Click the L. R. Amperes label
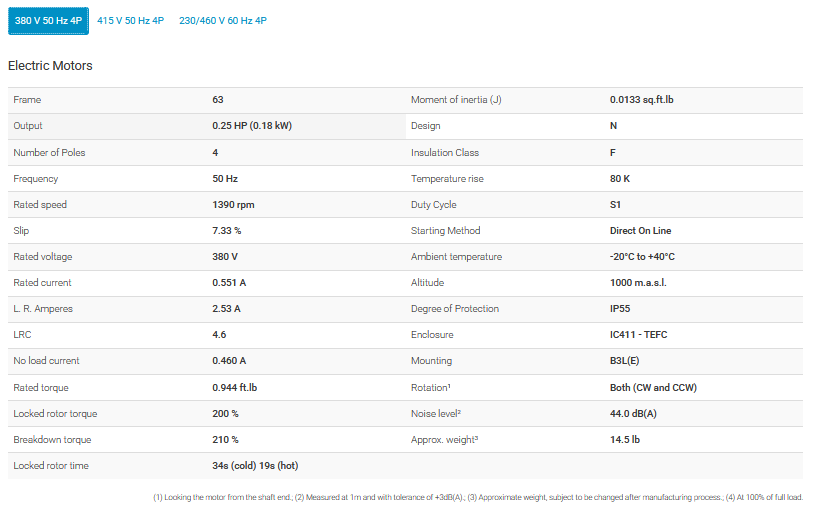The width and height of the screenshot is (819, 518). (43, 309)
